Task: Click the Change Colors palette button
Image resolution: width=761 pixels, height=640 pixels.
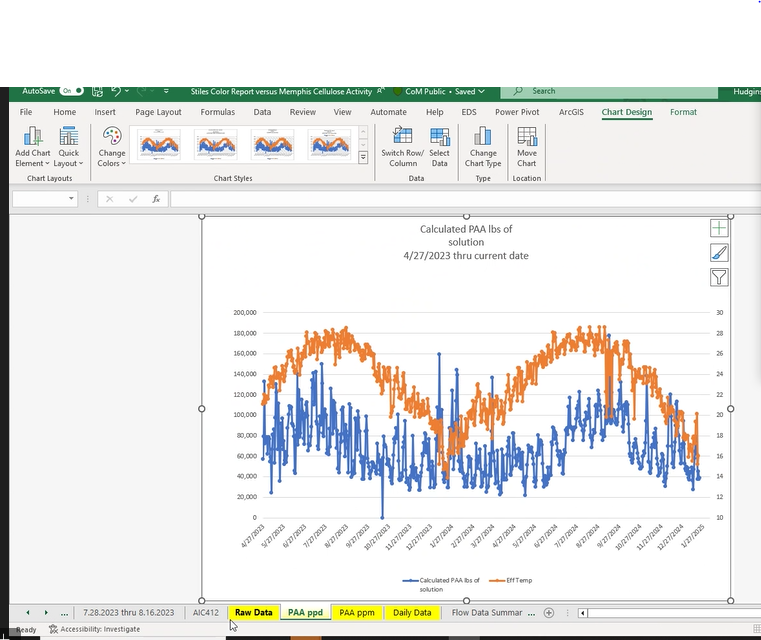Action: pyautogui.click(x=111, y=145)
